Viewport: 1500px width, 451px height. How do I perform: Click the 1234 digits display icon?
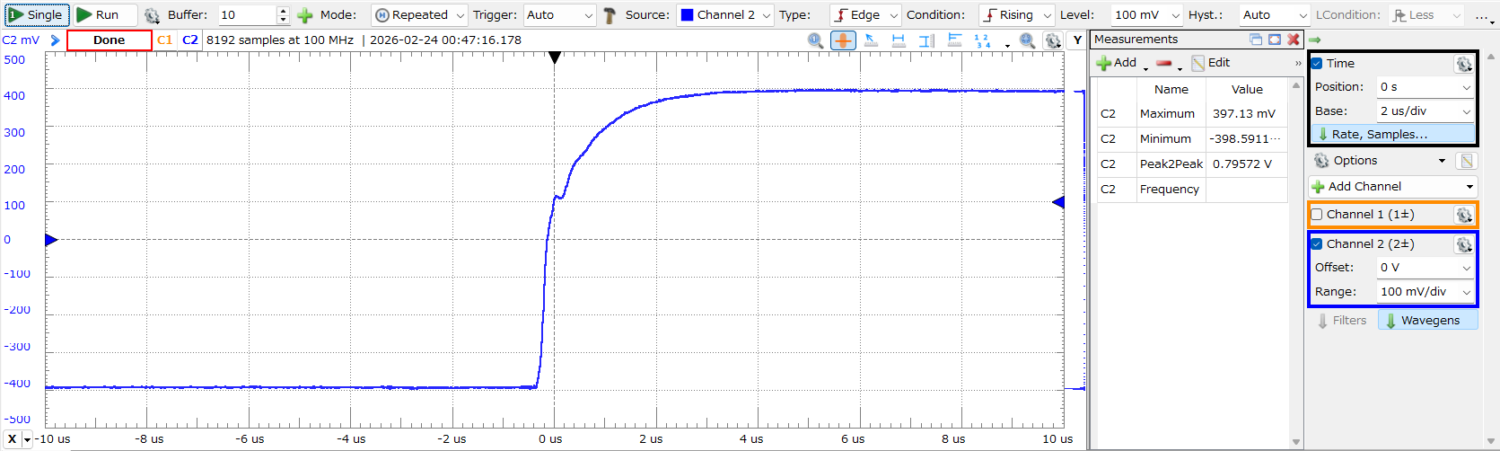pyautogui.click(x=983, y=41)
